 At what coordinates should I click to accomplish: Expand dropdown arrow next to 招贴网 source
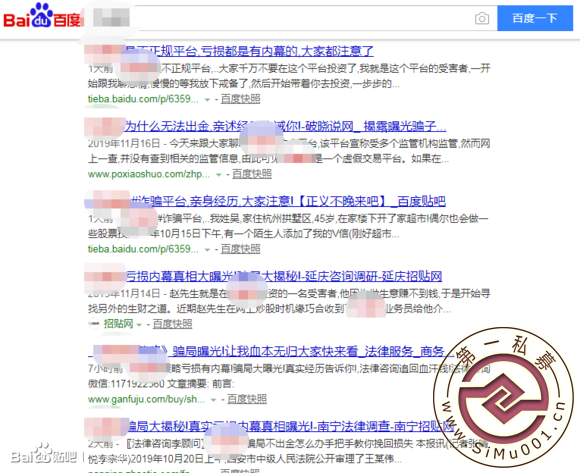(139, 325)
